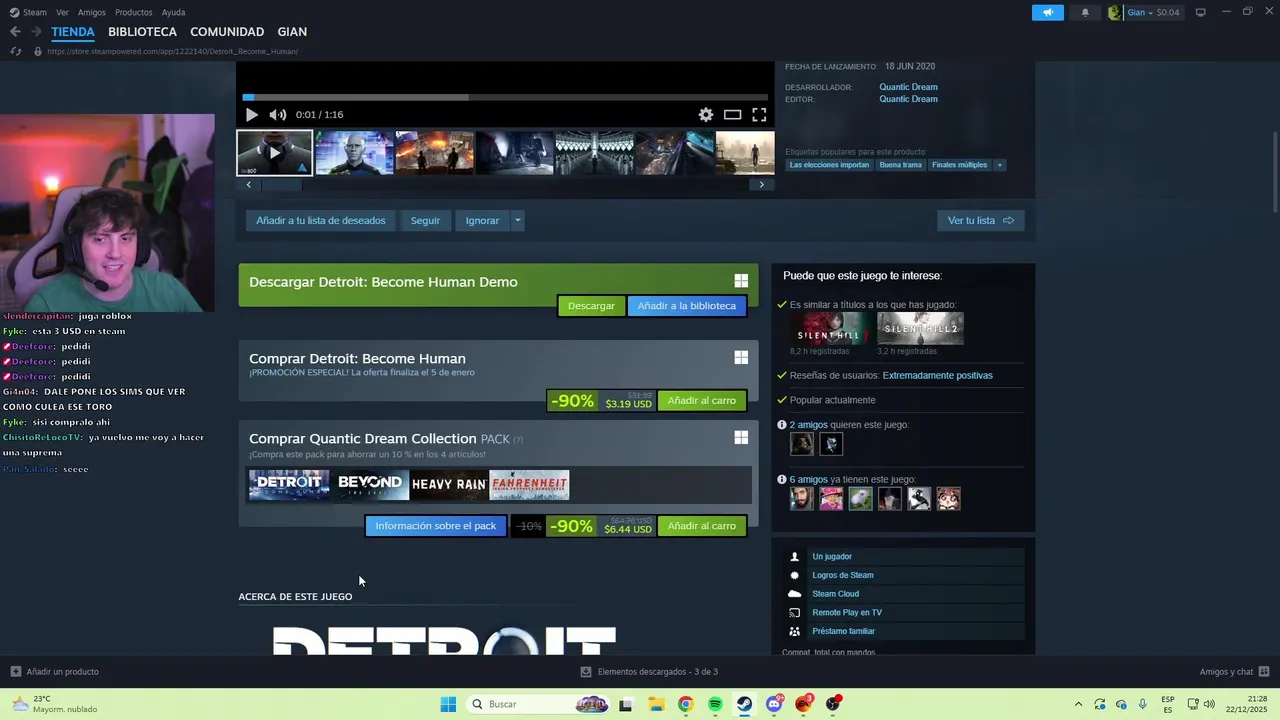Open Elementos descargados downloads status

click(649, 672)
